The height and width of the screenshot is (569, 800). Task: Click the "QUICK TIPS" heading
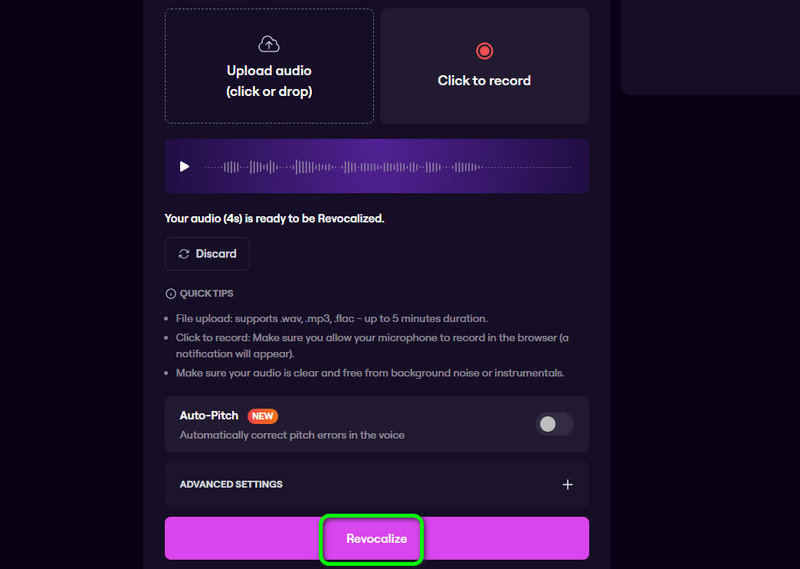tap(207, 294)
